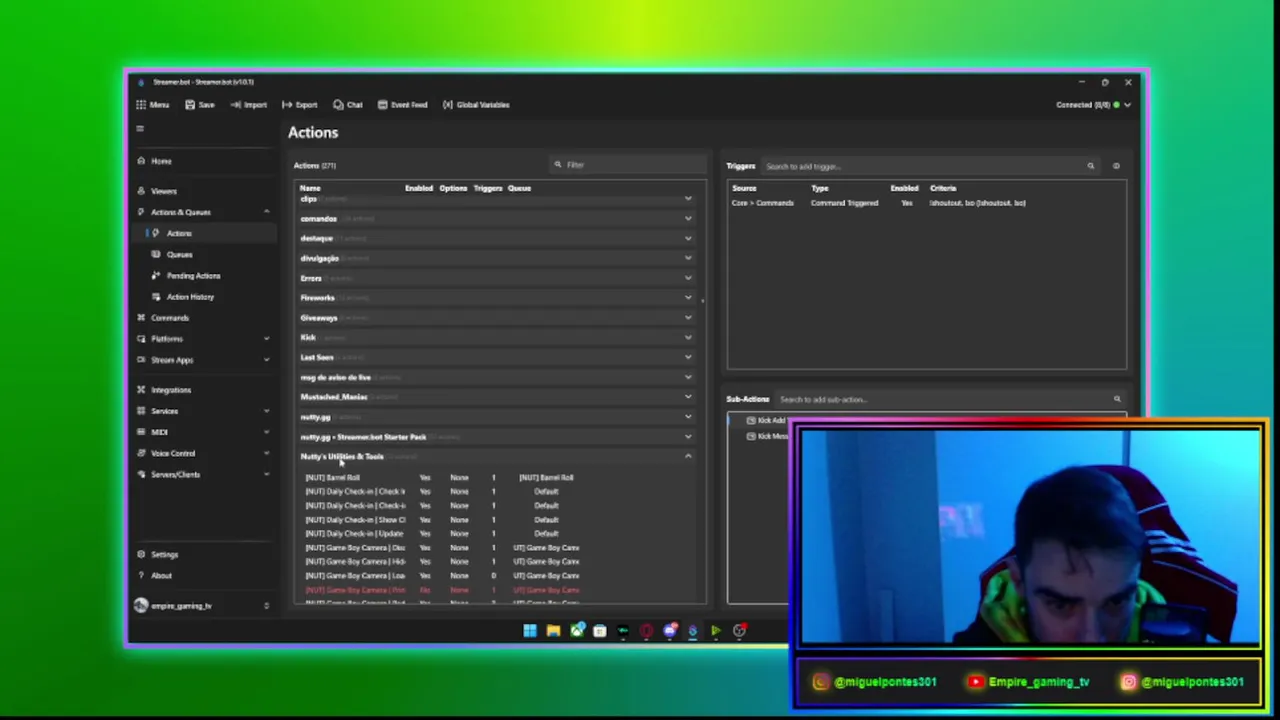The width and height of the screenshot is (1280, 720).
Task: Click the sub-action search magnifier icon
Action: click(x=1117, y=399)
